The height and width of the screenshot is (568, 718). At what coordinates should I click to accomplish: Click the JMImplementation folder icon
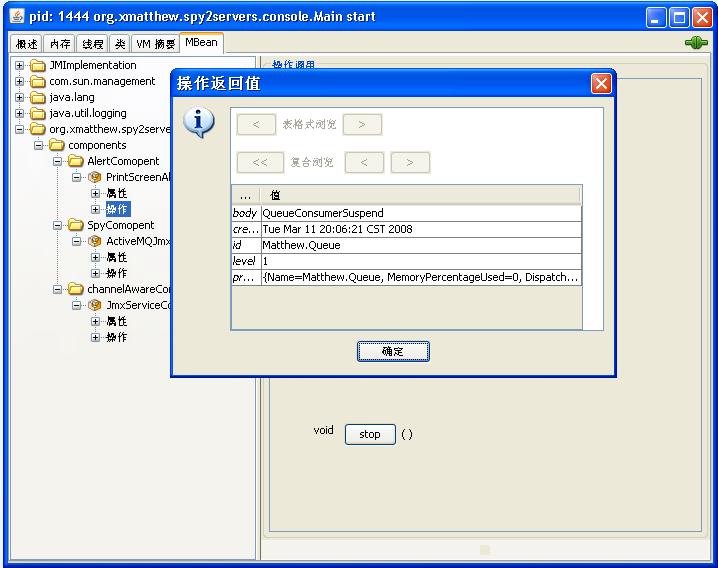(38, 66)
